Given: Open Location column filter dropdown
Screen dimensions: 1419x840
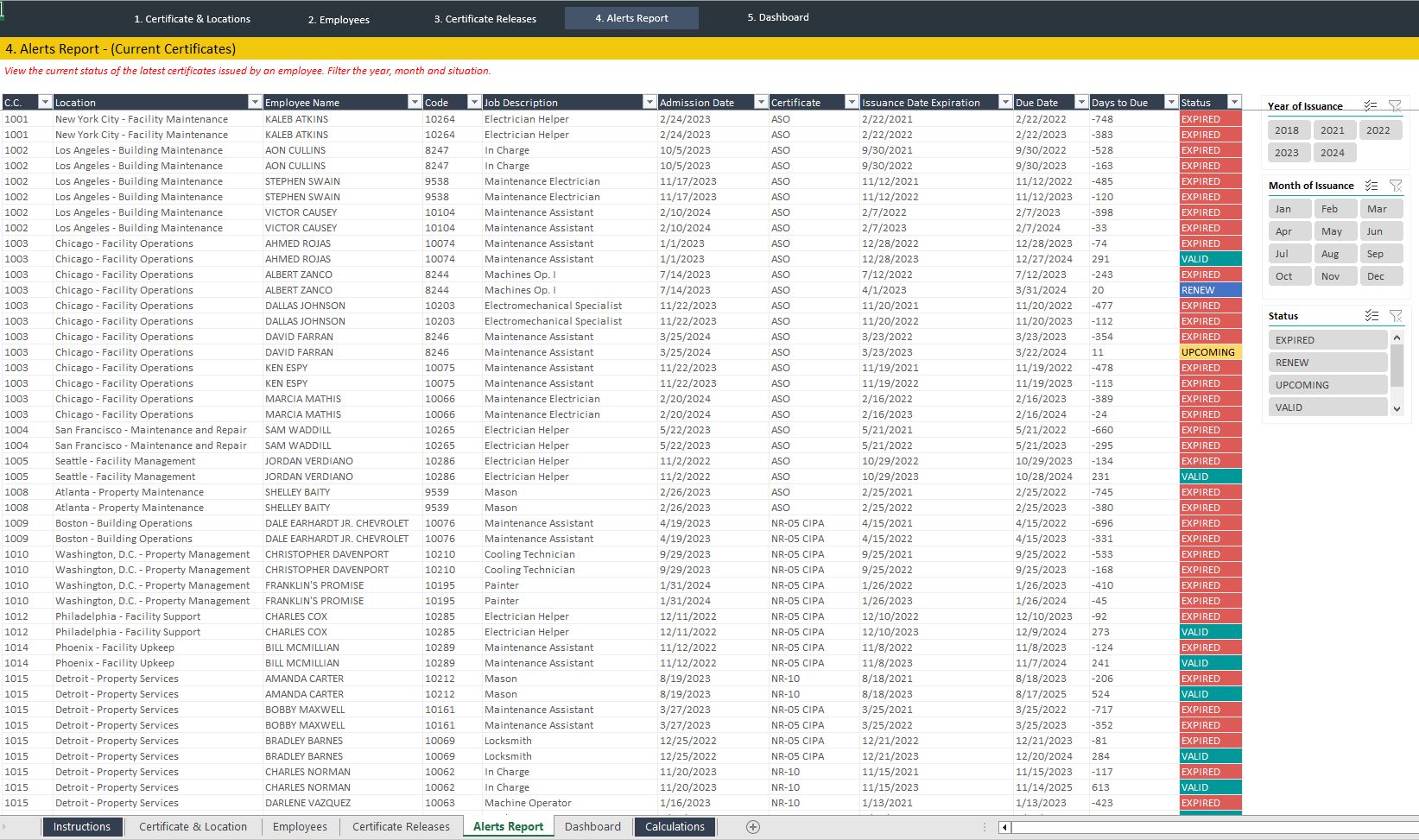Looking at the screenshot, I should [254, 102].
